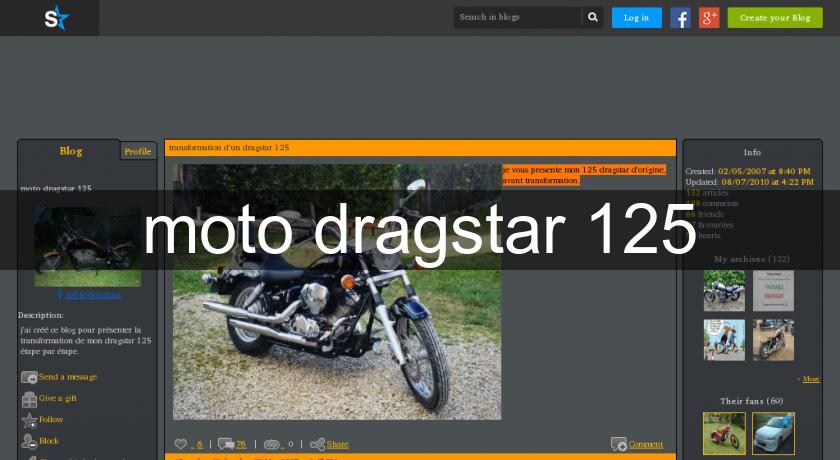Click the post title transformation d'un dragstar 125
The image size is (840, 460).
(229, 147)
